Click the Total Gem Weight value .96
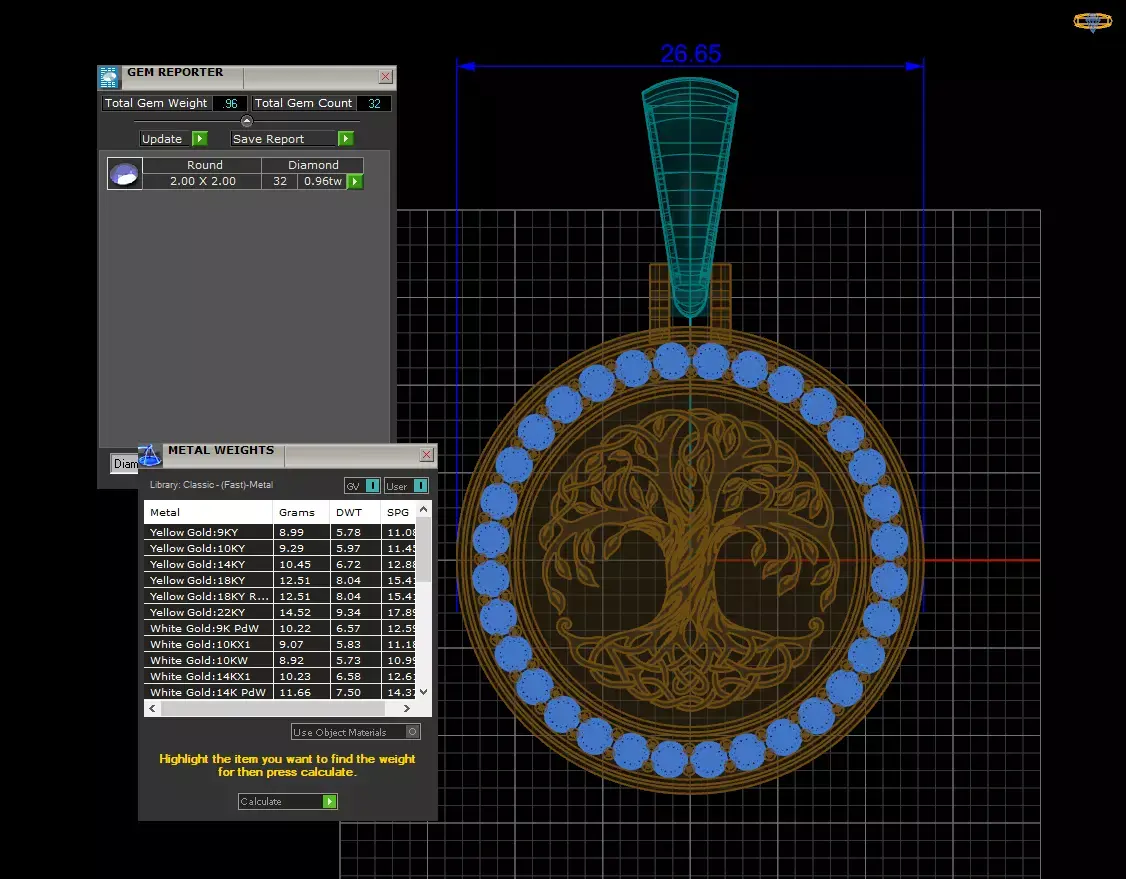The width and height of the screenshot is (1126, 879). coord(230,103)
